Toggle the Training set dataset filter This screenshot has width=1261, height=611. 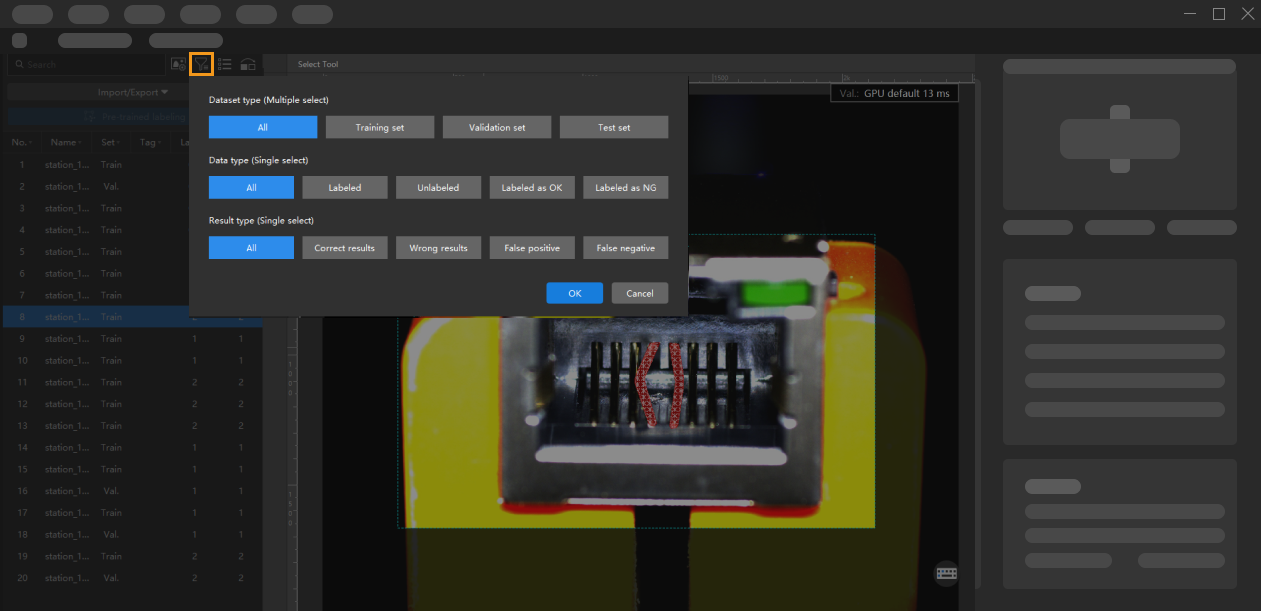[380, 127]
